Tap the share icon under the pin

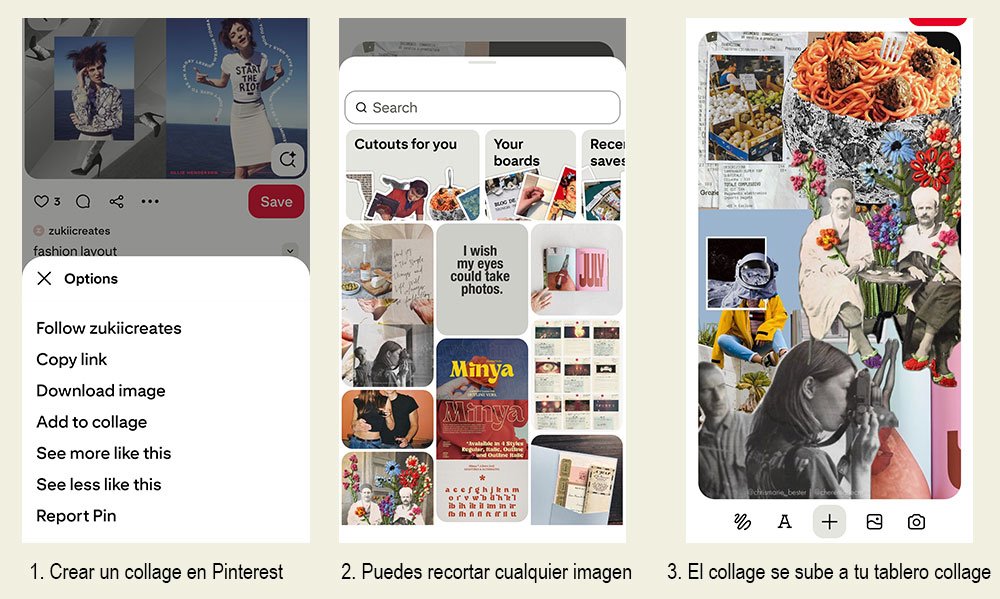point(116,202)
